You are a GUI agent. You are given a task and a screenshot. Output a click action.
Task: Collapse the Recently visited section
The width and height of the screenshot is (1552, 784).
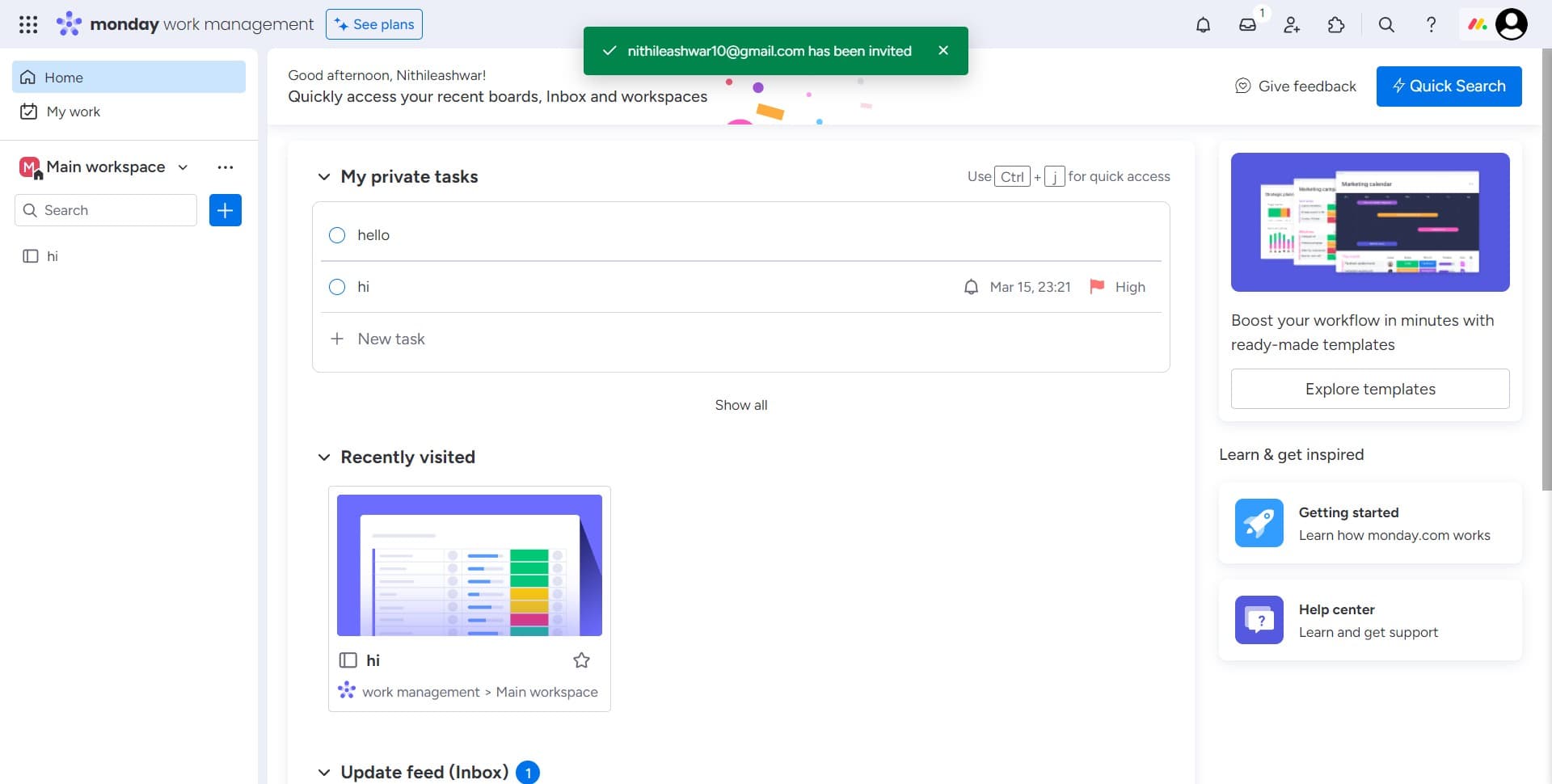(323, 457)
